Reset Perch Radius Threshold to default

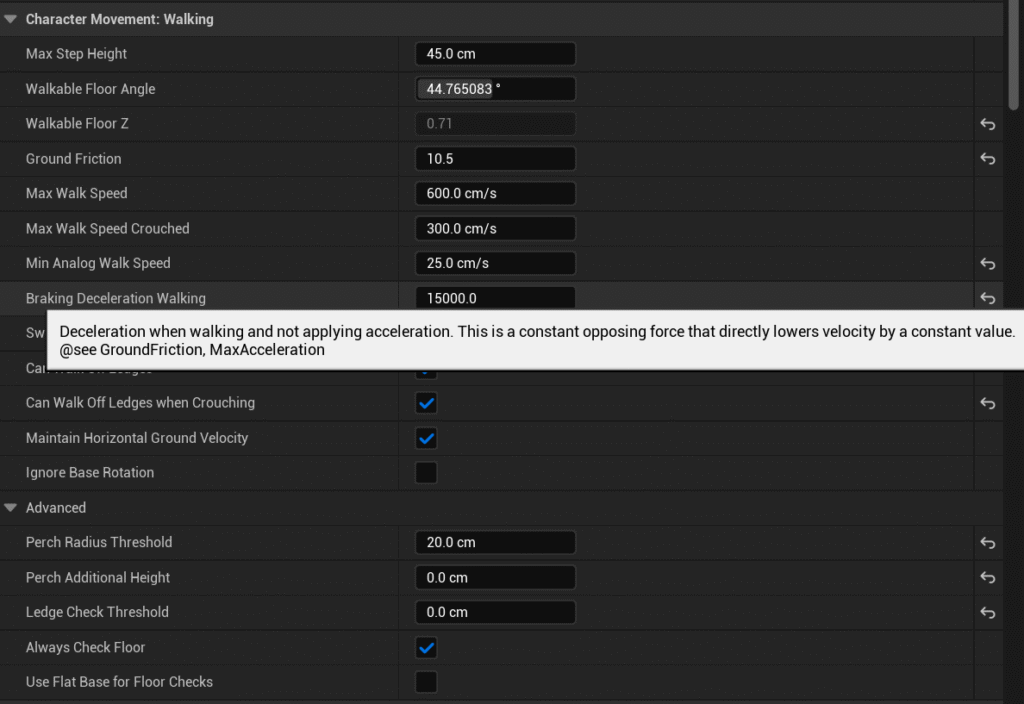(987, 543)
